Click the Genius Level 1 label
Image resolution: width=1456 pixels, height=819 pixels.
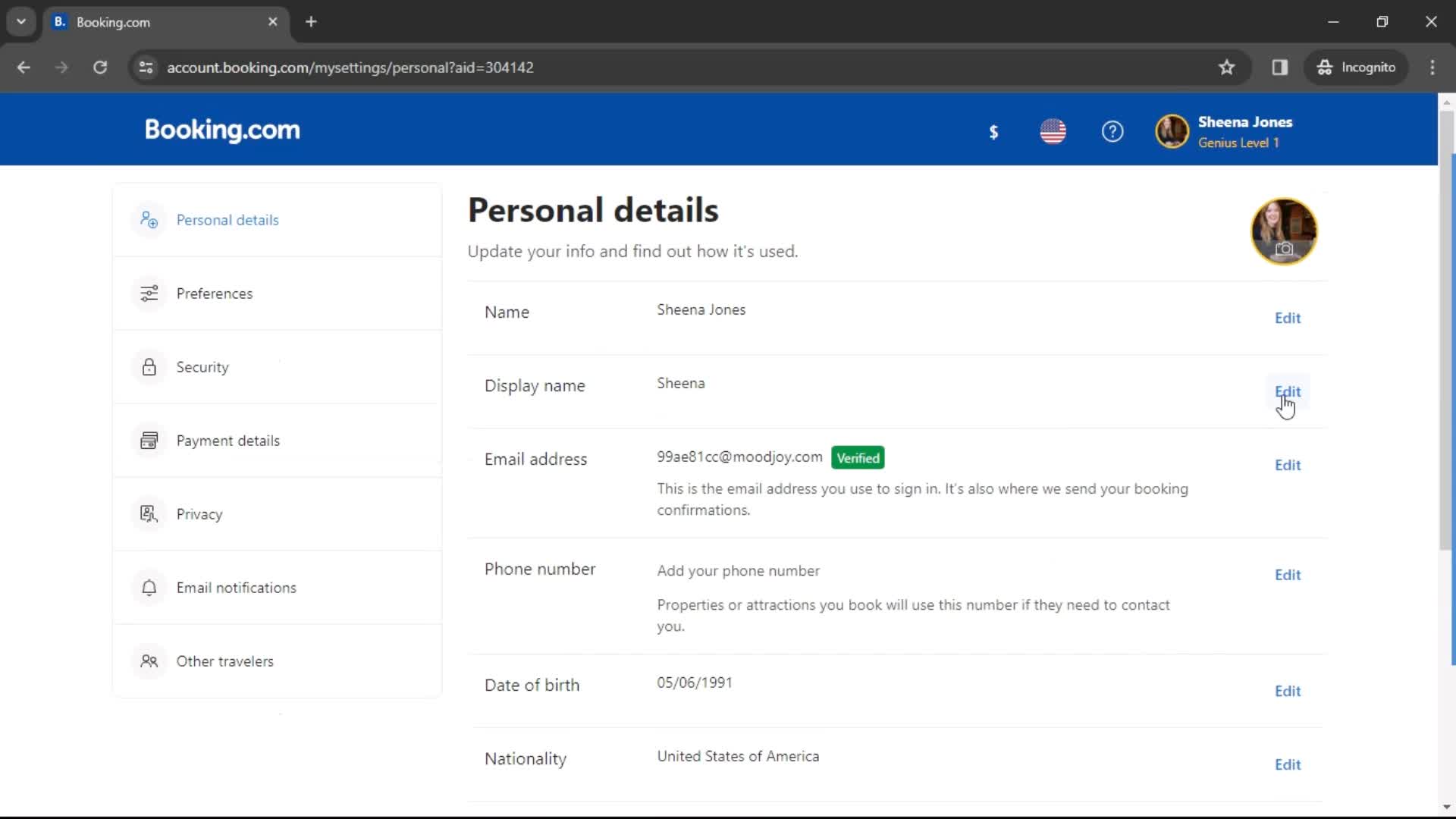coord(1238,143)
